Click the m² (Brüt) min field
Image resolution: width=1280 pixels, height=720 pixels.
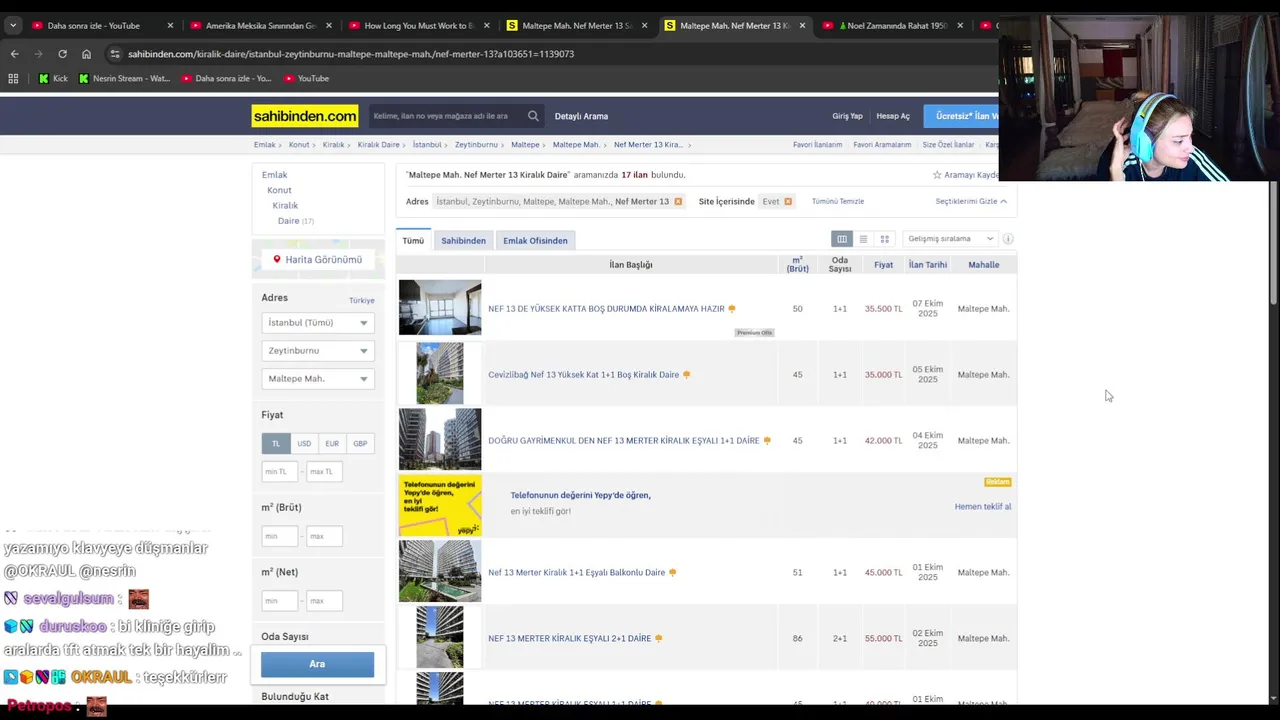[280, 536]
